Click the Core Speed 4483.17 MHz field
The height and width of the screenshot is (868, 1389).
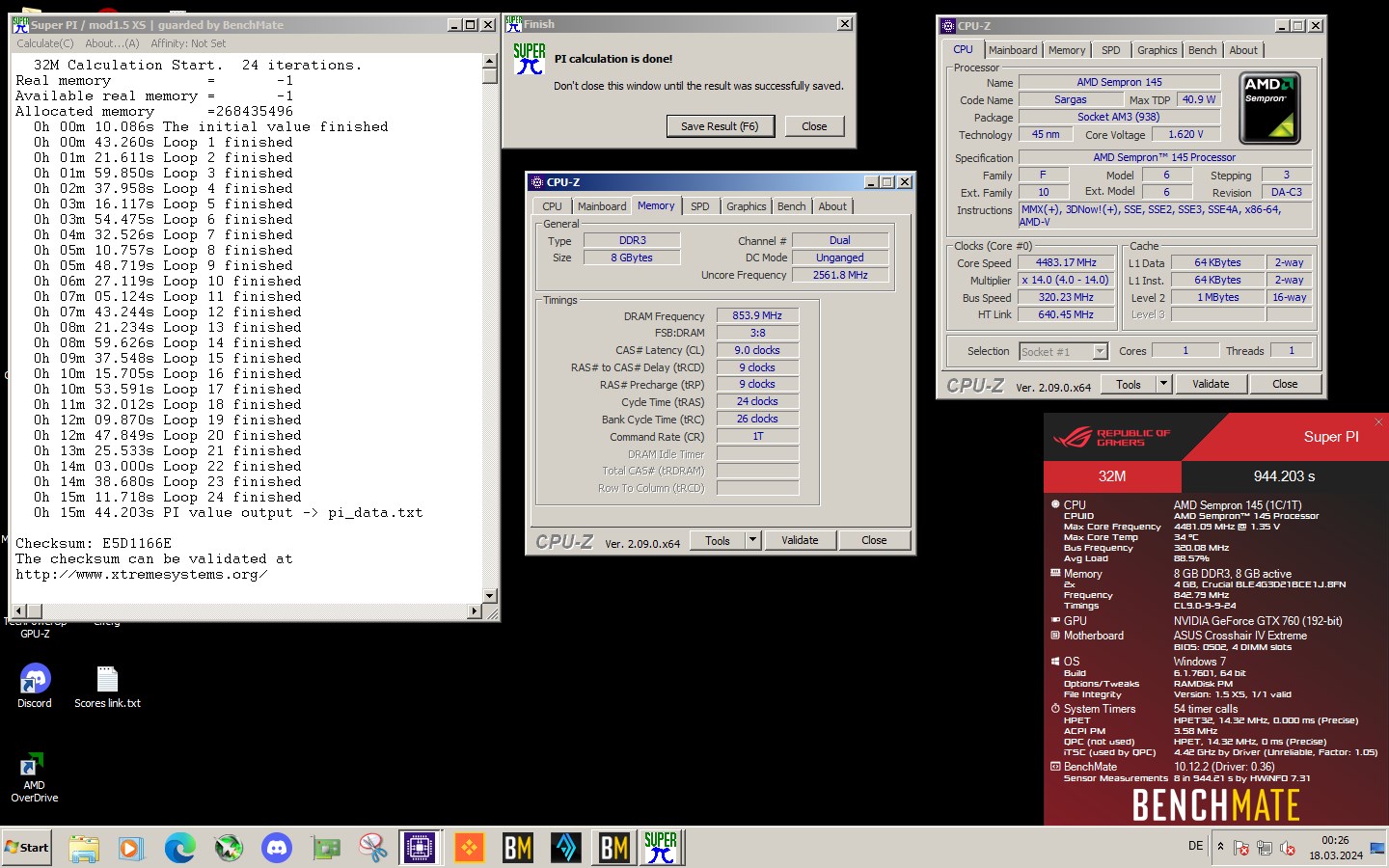(1066, 262)
